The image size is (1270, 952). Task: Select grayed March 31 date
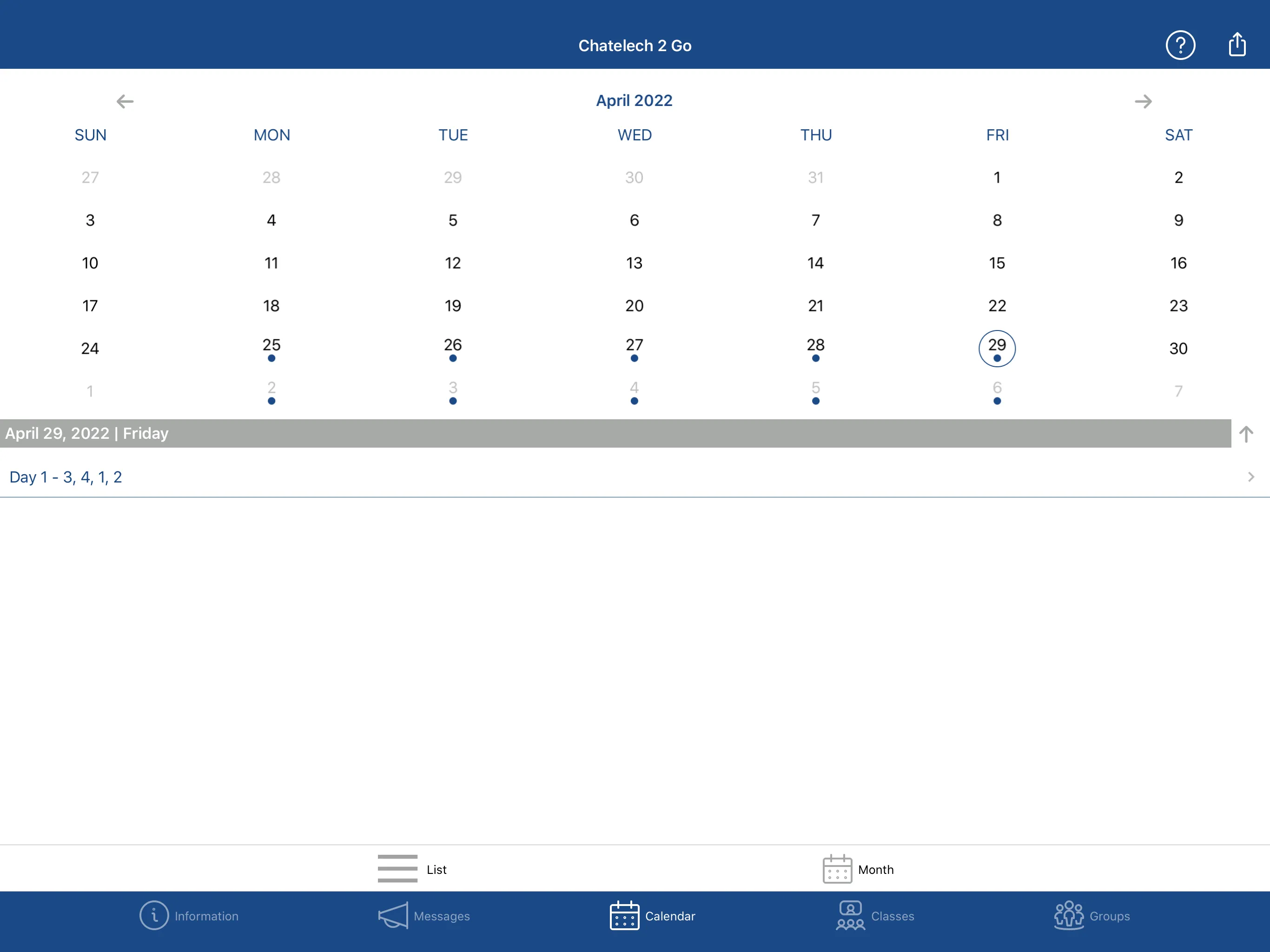coord(815,178)
